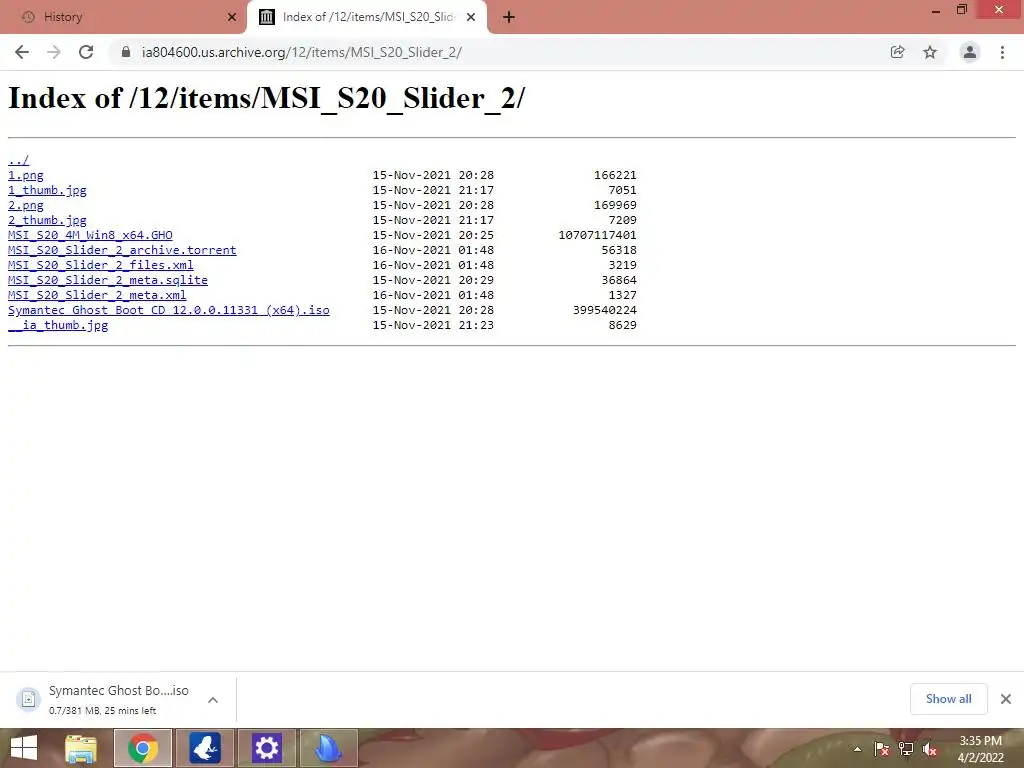Viewport: 1024px width, 768px height.
Task: Open Chrome three-dot menu
Action: [1002, 52]
